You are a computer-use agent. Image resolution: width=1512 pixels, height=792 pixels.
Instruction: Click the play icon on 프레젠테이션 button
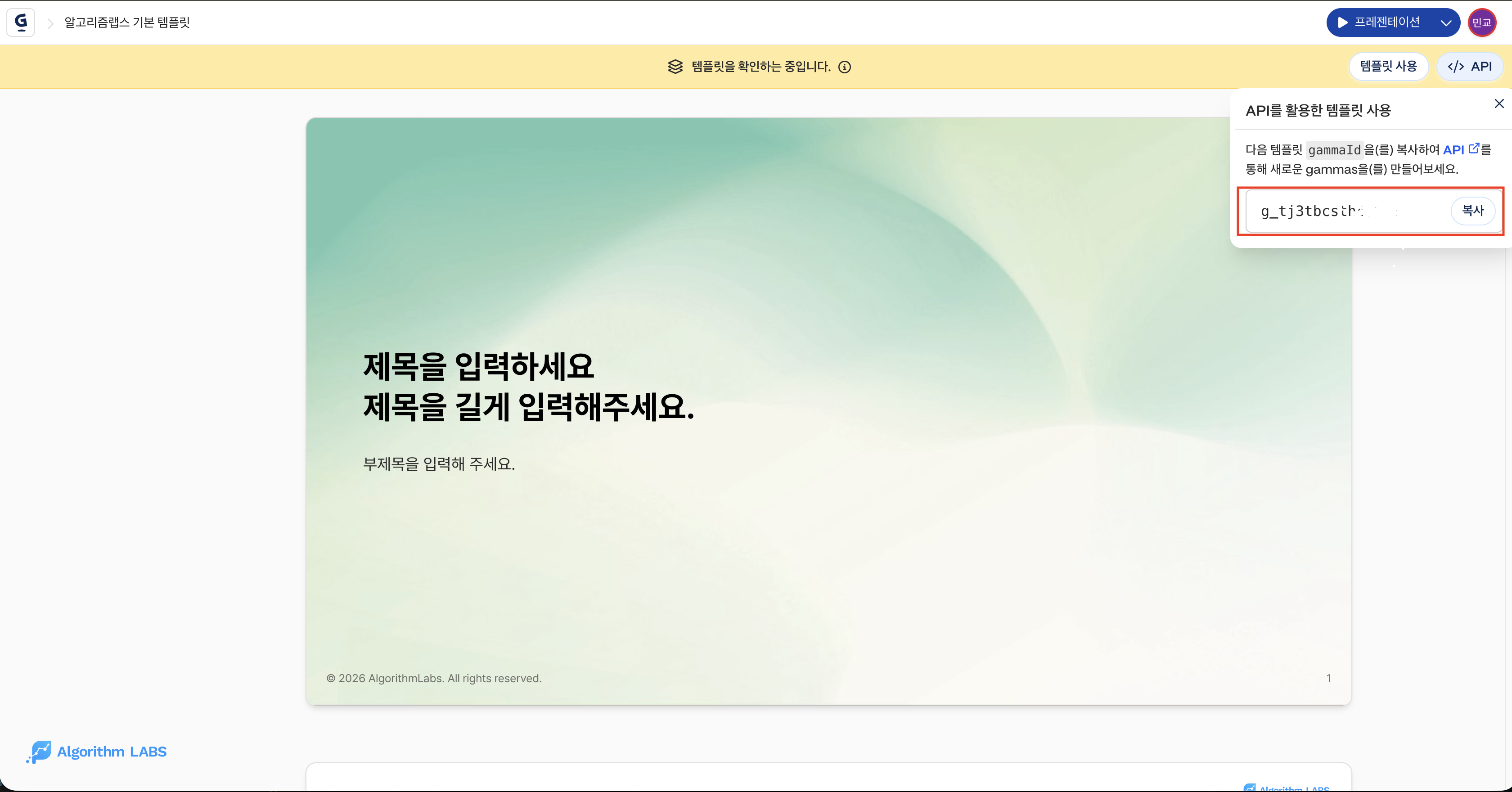[1343, 22]
